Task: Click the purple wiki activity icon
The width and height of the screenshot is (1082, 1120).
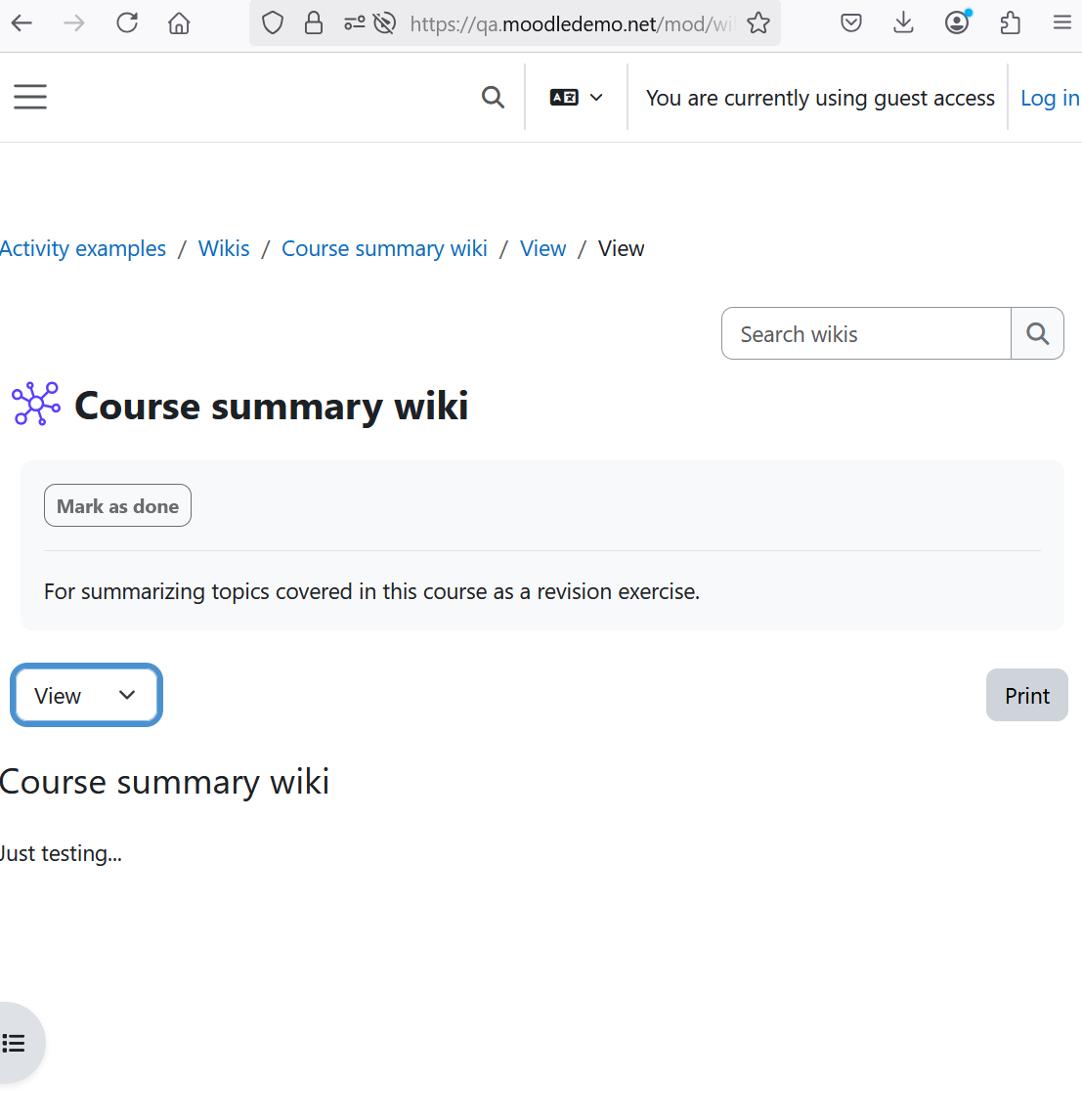Action: click(x=36, y=405)
